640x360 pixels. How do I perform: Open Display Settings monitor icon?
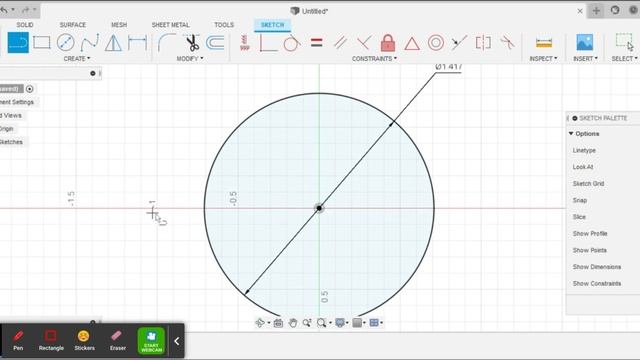point(340,323)
